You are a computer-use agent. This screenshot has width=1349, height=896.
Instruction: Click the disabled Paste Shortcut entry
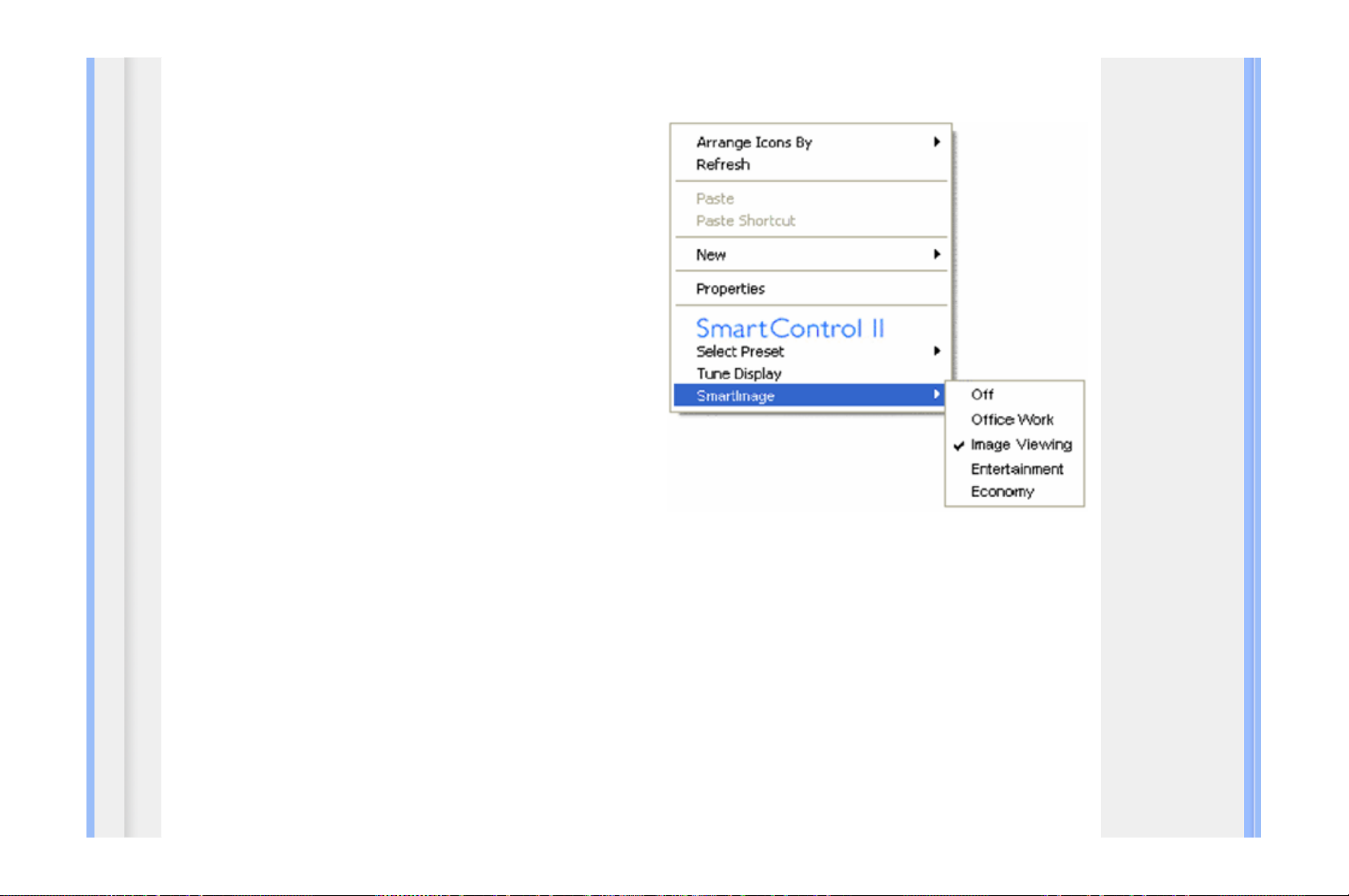(x=745, y=221)
